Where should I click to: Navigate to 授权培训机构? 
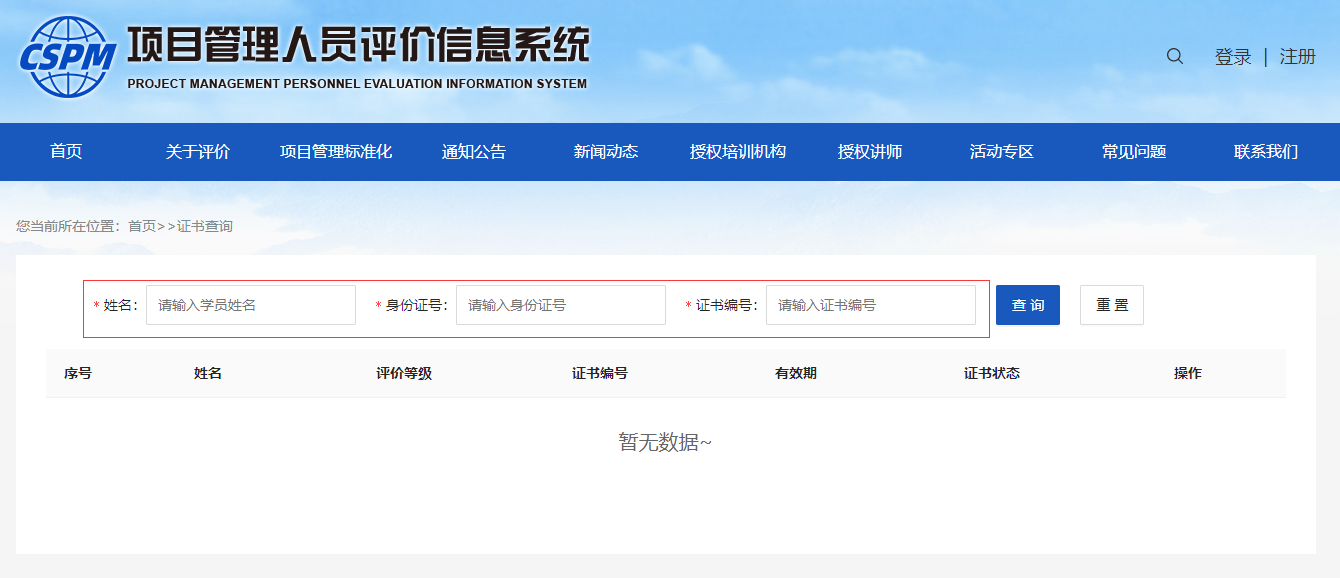tap(738, 152)
